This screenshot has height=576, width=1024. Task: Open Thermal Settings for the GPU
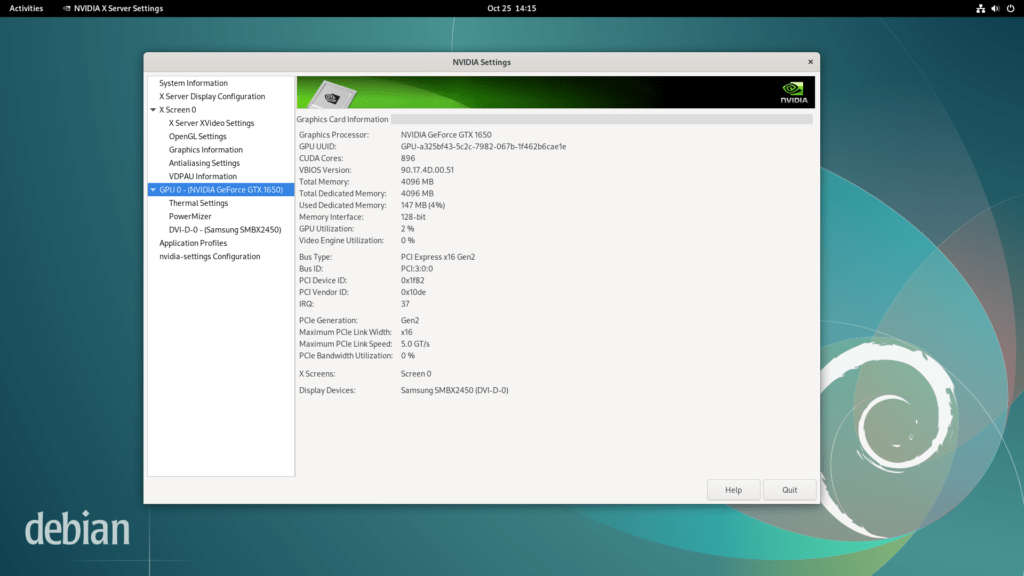point(200,202)
